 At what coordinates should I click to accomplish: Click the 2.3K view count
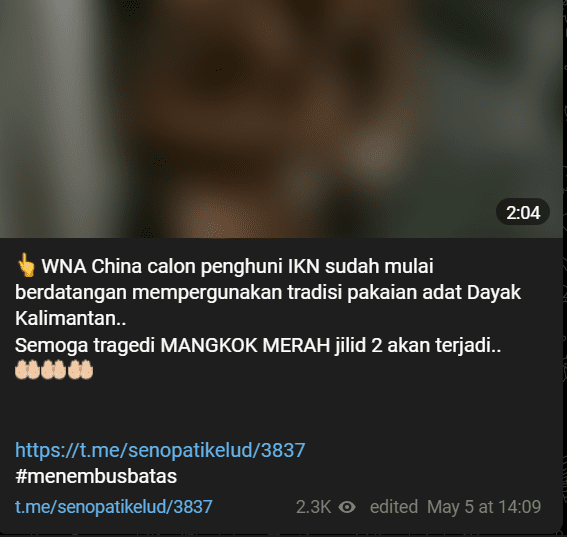tap(313, 507)
